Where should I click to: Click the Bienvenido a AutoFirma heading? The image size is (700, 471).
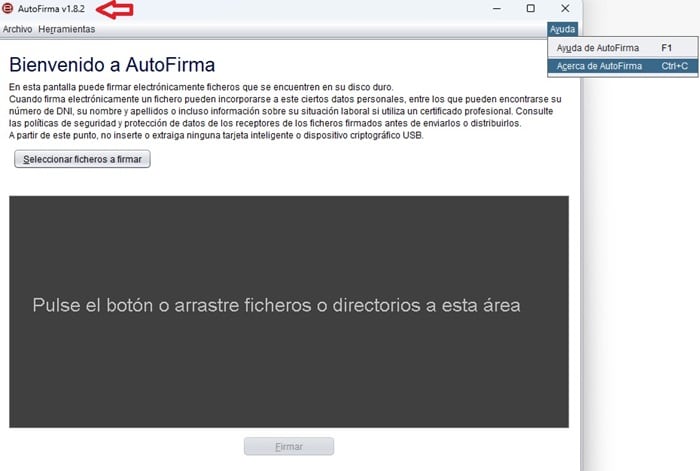click(112, 65)
